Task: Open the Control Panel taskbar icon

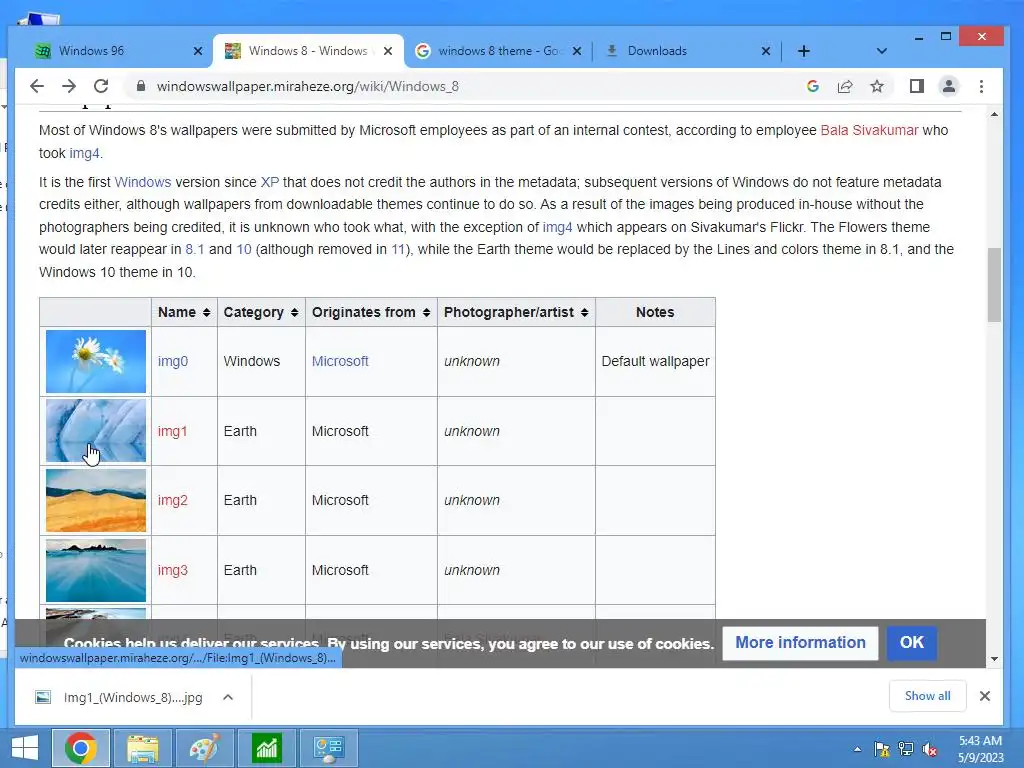Action: click(328, 748)
